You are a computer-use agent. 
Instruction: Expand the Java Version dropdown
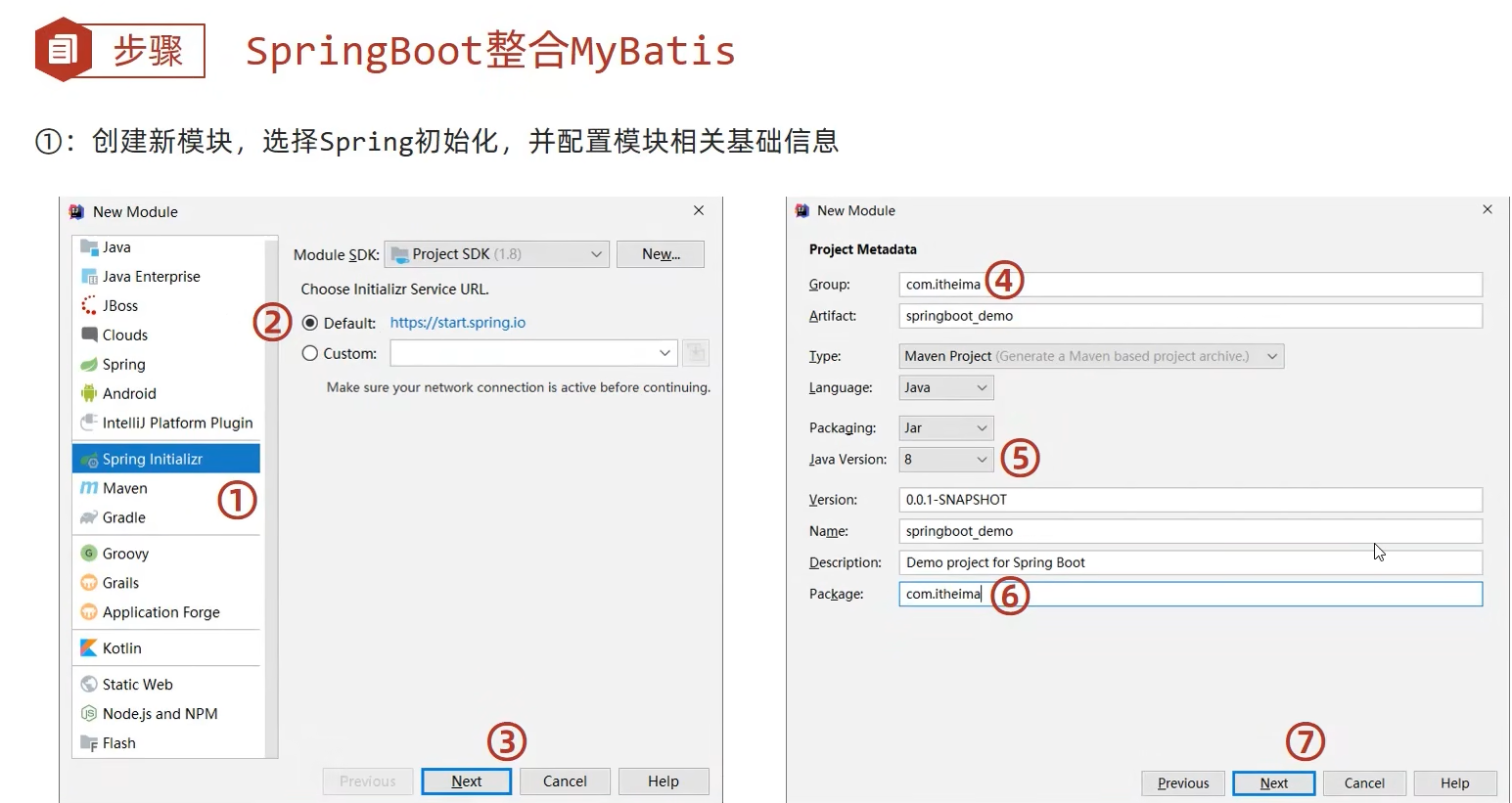[945, 460]
